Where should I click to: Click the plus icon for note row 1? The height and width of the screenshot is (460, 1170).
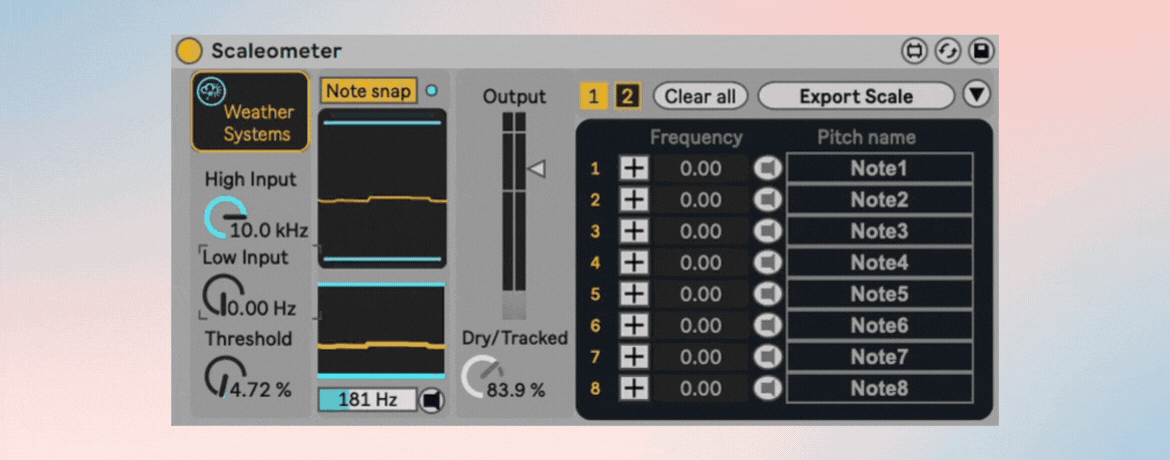pyautogui.click(x=633, y=168)
